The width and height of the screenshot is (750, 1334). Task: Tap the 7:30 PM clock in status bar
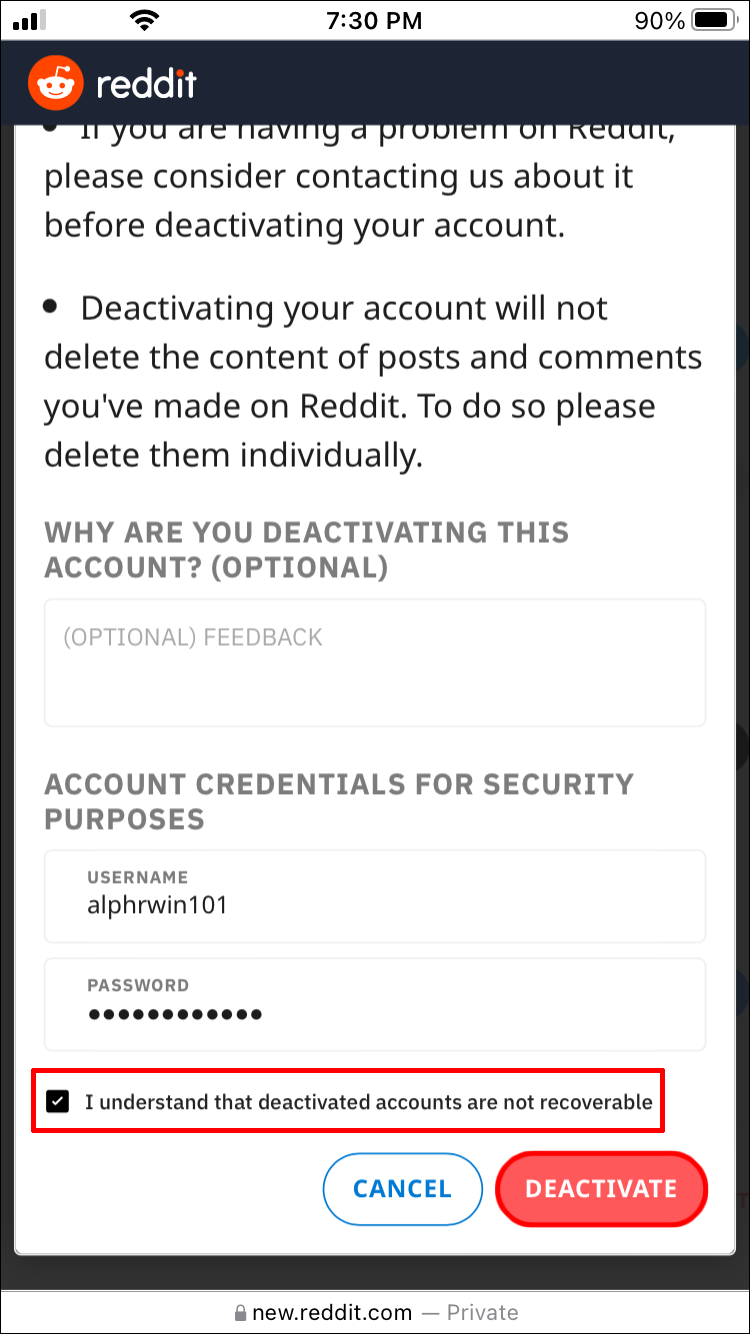pyautogui.click(x=374, y=20)
